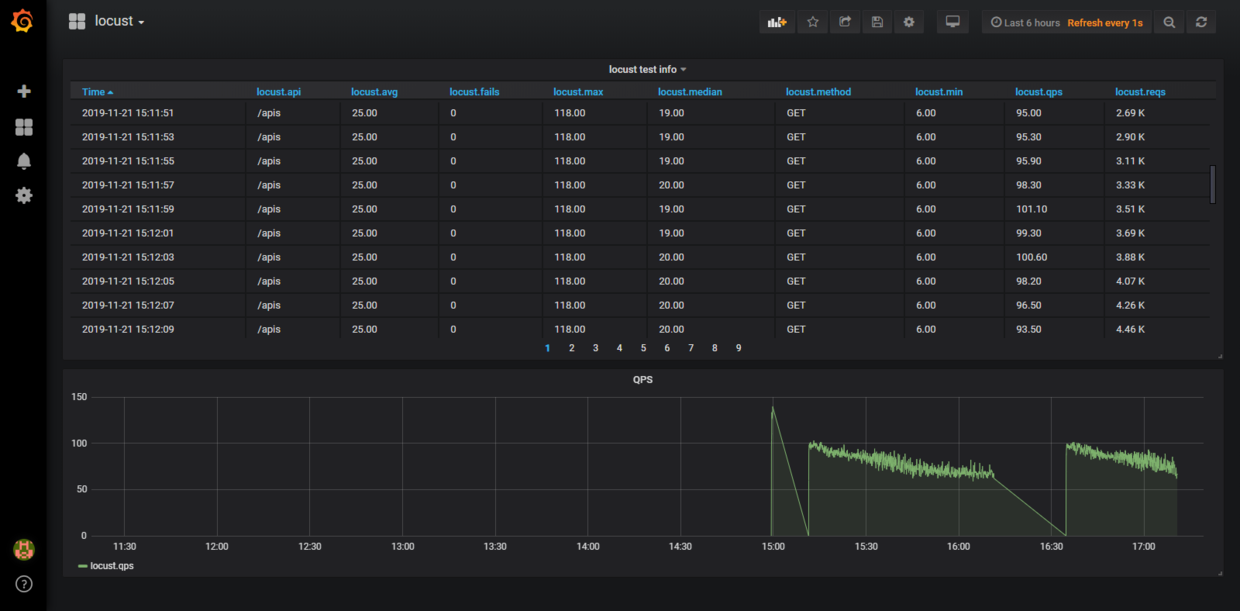Click the Grafana logo home icon
The image size is (1240, 611).
22,21
